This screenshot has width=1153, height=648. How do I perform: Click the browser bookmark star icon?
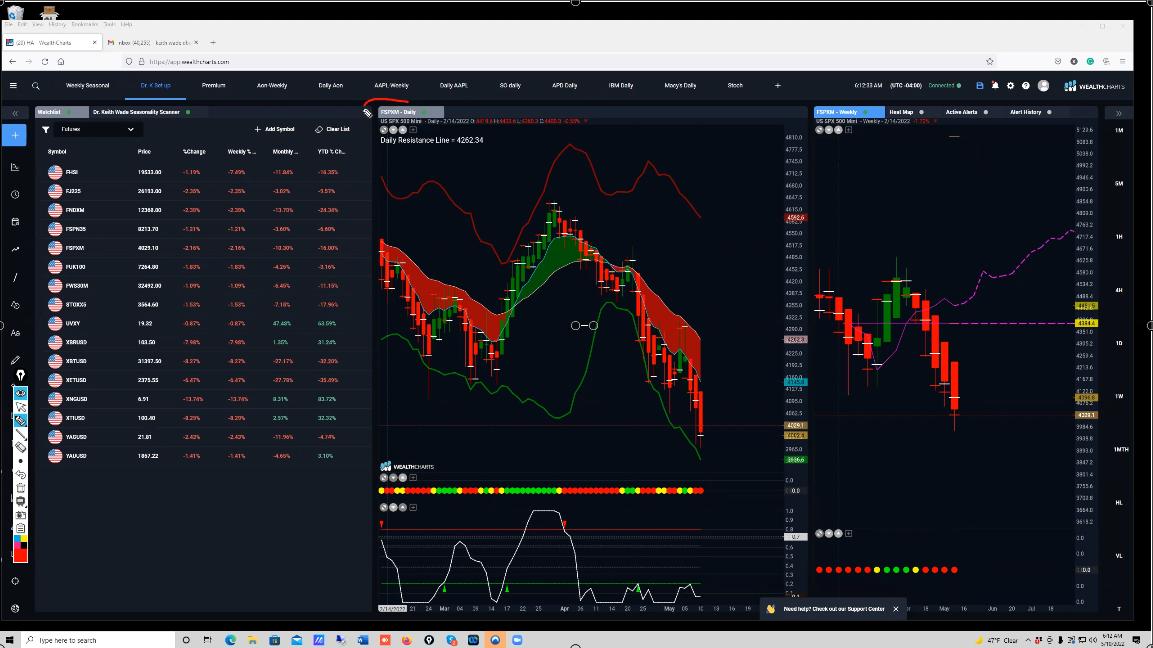pos(990,62)
